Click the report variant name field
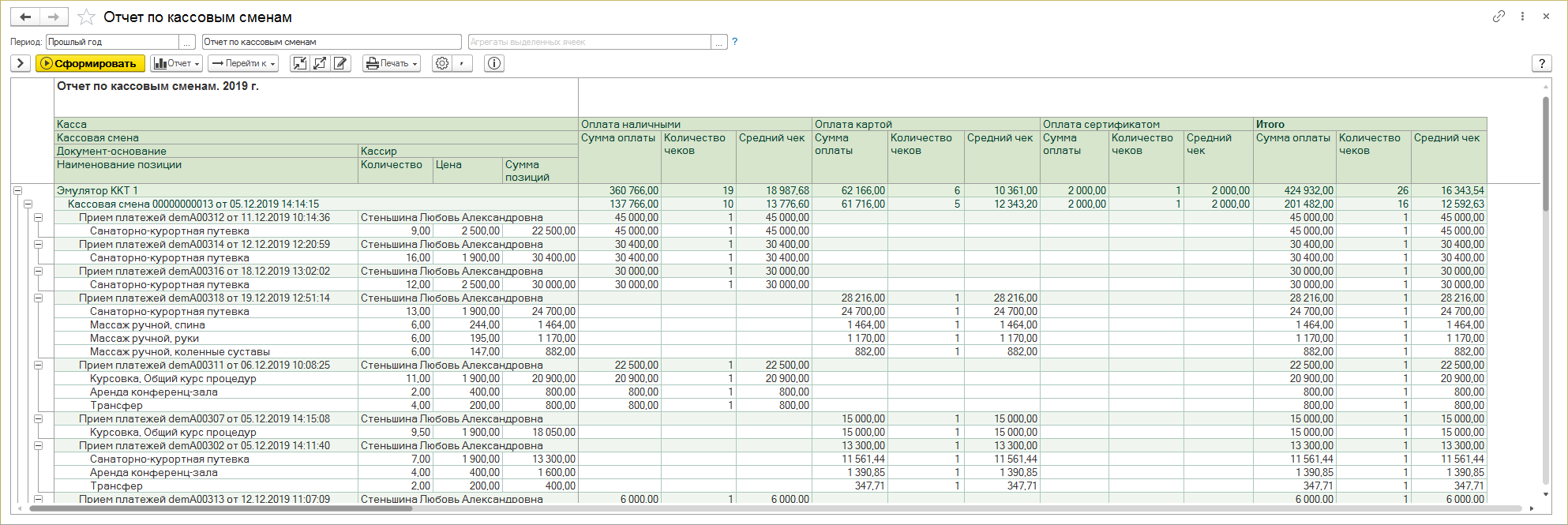 332,42
